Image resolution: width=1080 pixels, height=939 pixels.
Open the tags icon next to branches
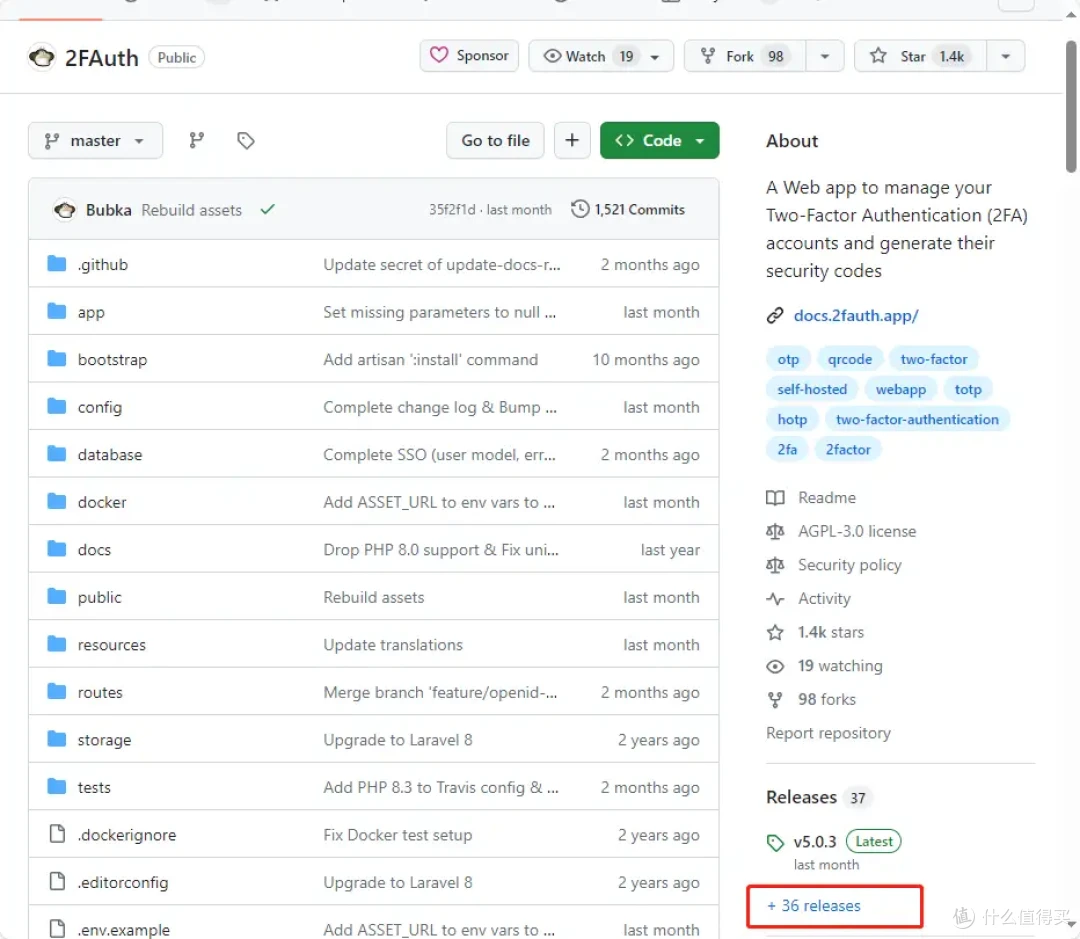pos(246,141)
